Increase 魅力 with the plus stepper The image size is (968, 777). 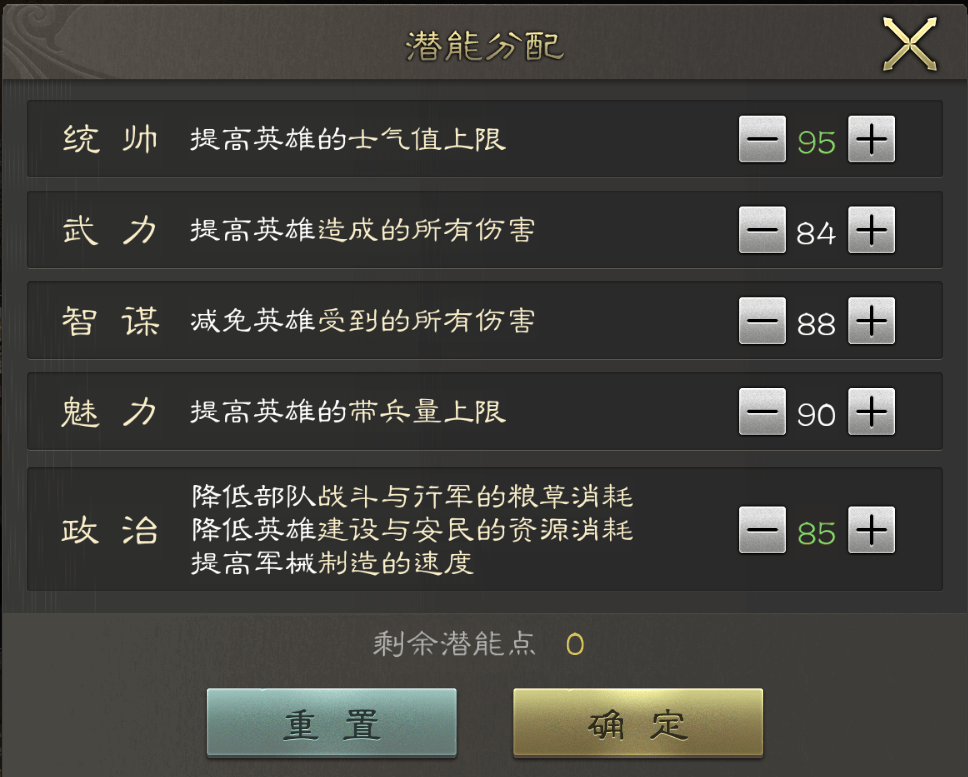871,412
